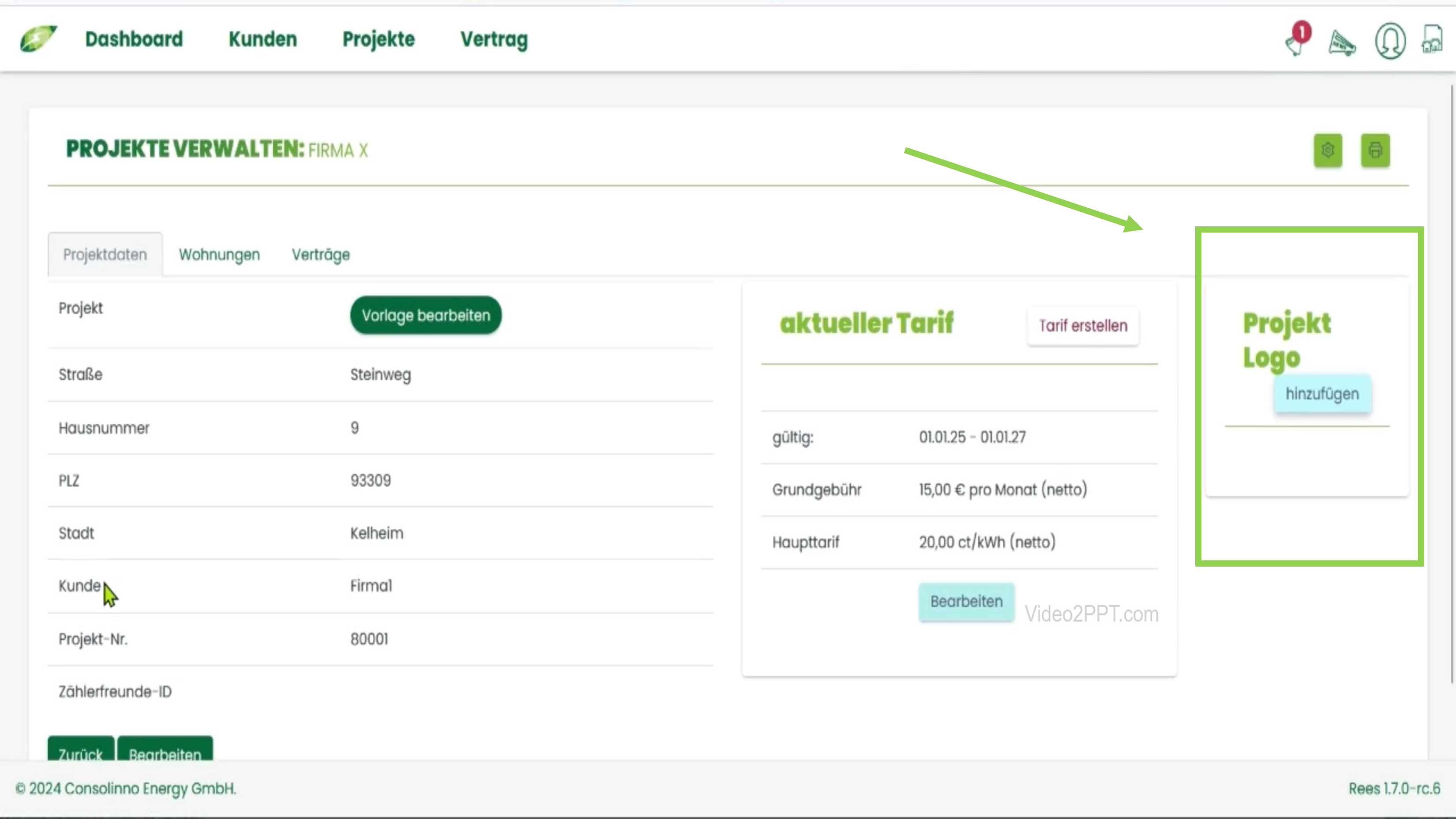Click the houses document icon

coord(1432,40)
